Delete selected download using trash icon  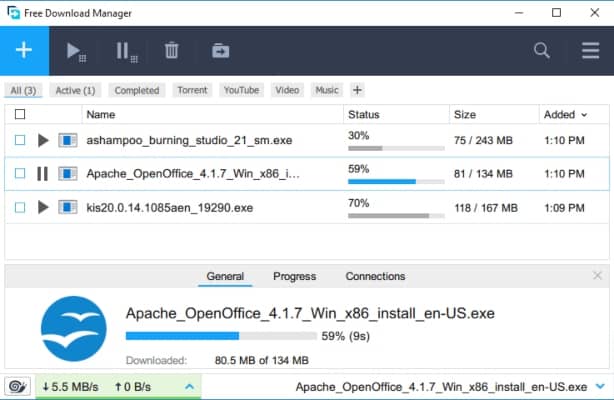[x=172, y=51]
